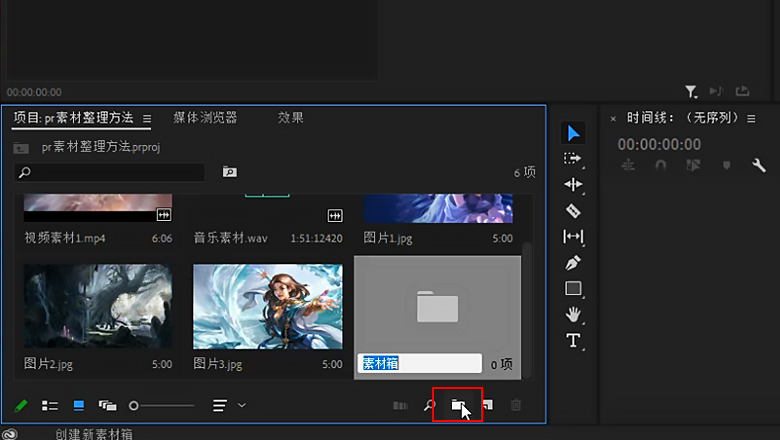Select the Razor tool
The width and height of the screenshot is (780, 440).
573,211
